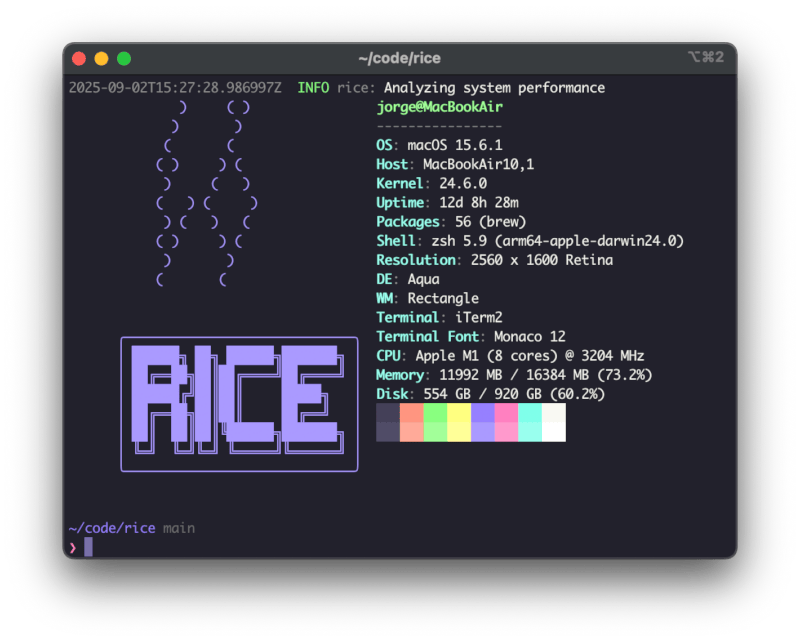The height and width of the screenshot is (642, 800).
Task: Click the pink prompt arrow symbol
Action: (72, 547)
